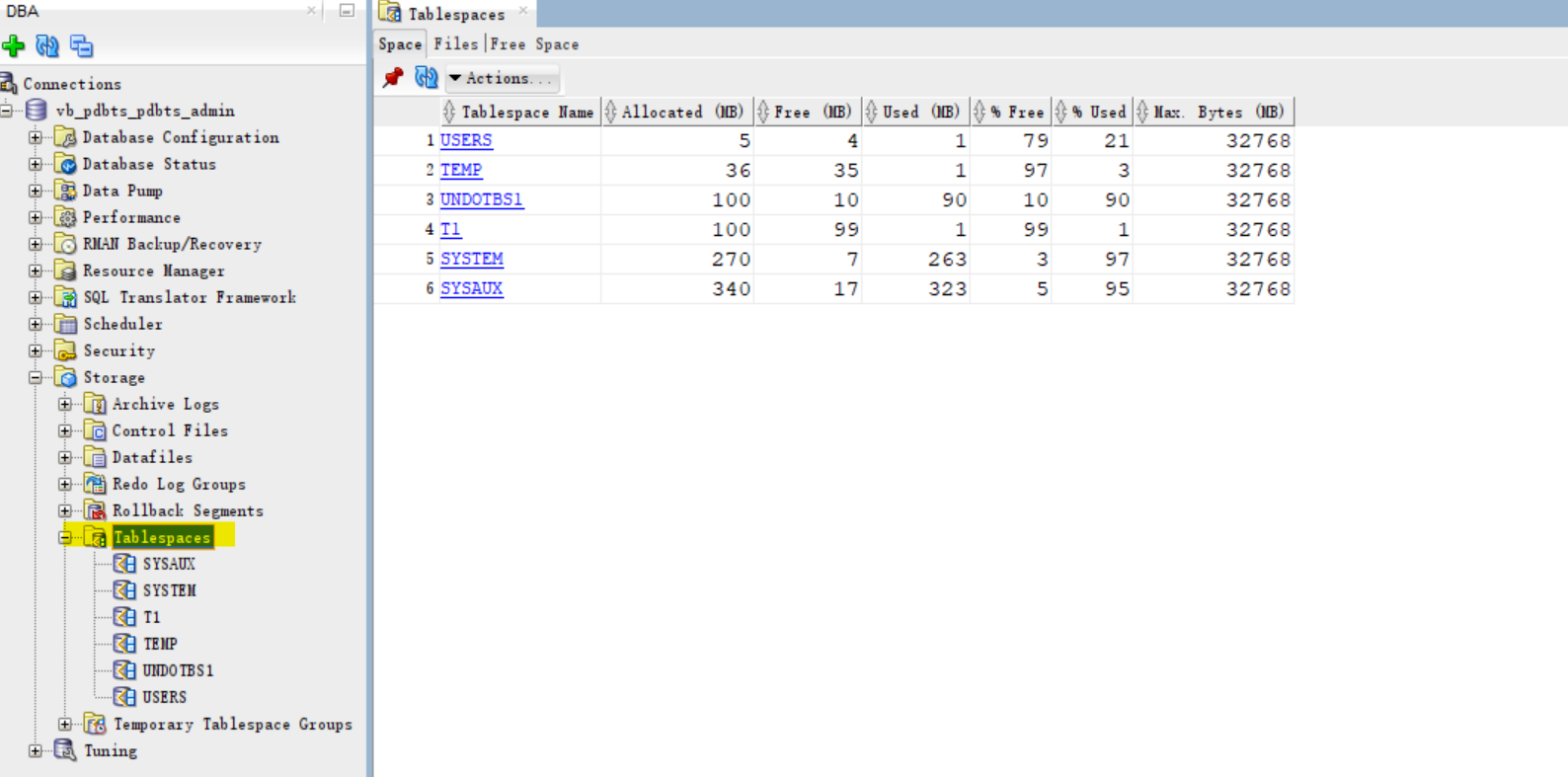
Task: Select the Connections root node
Action: pyautogui.click(x=72, y=84)
